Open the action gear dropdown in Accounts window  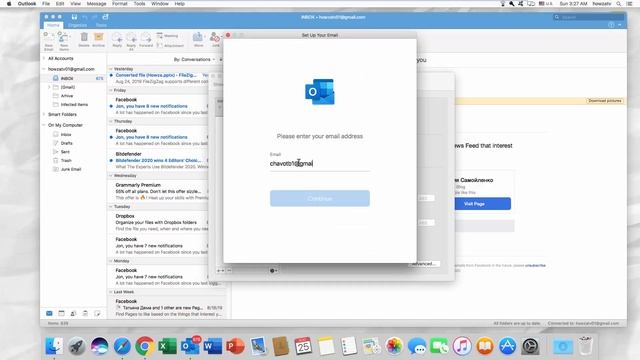273,270
